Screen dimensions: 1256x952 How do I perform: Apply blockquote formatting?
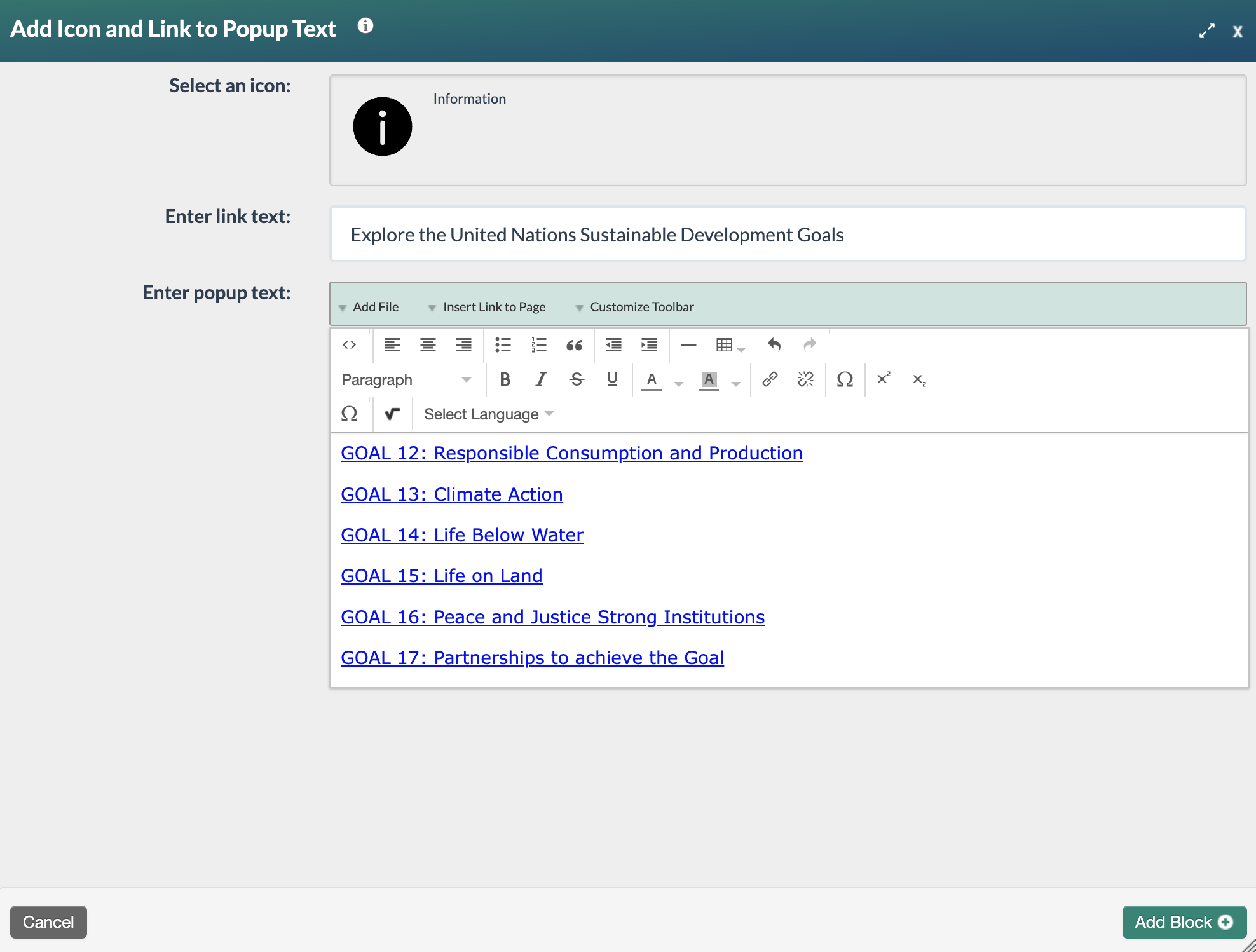point(574,345)
